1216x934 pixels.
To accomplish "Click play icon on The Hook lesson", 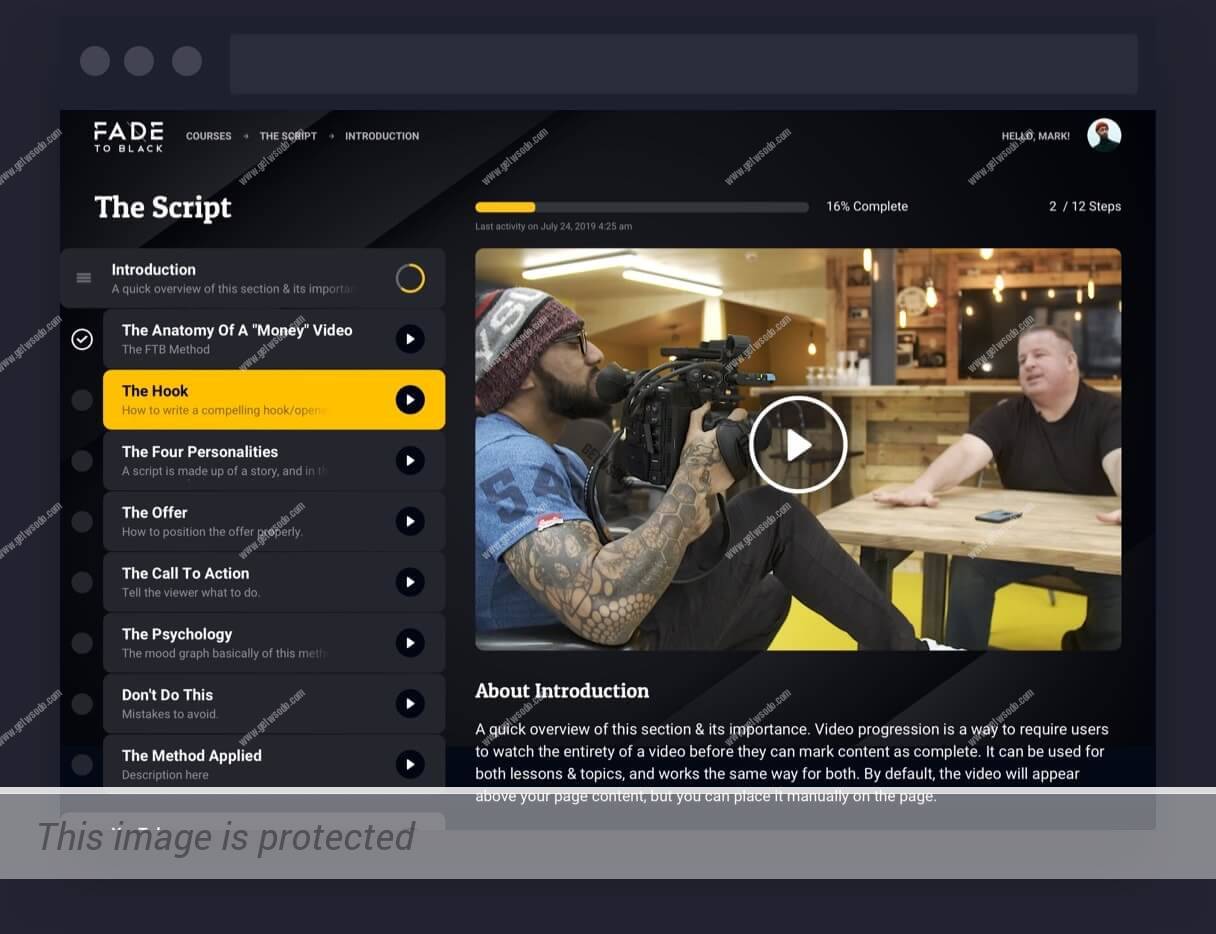I will [410, 400].
